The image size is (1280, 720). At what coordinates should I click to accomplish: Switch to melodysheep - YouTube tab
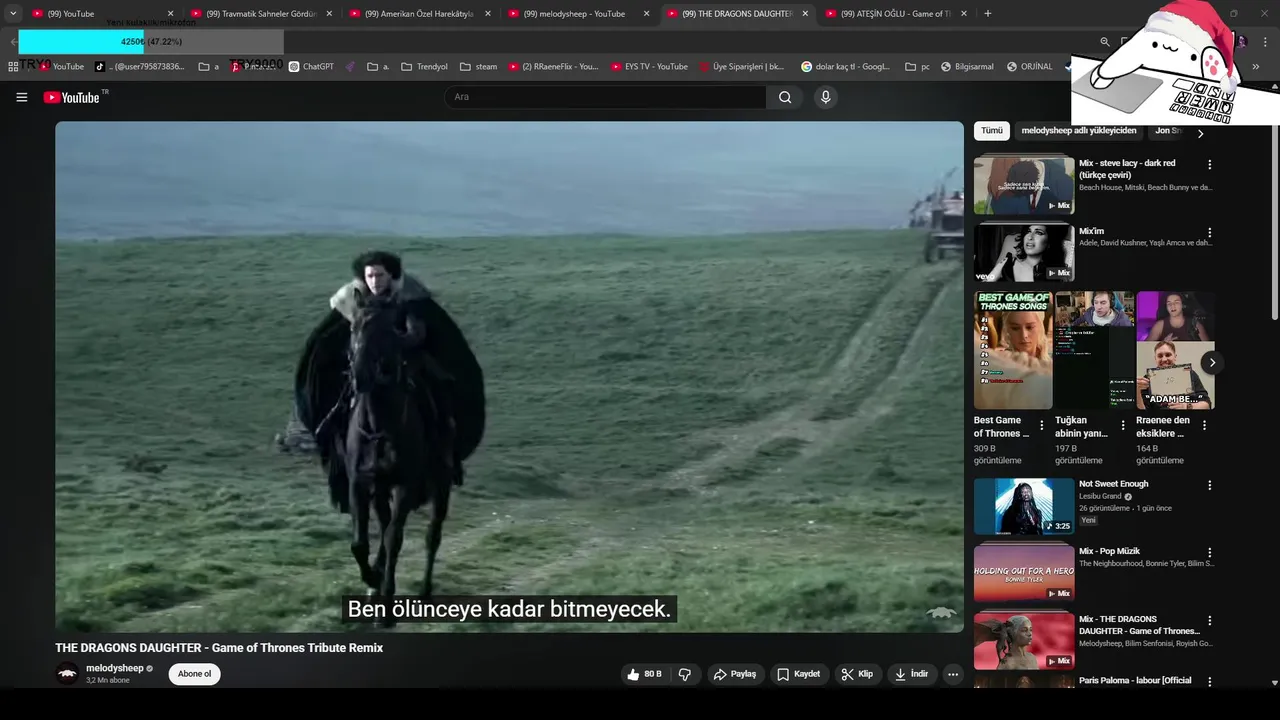tap(578, 14)
